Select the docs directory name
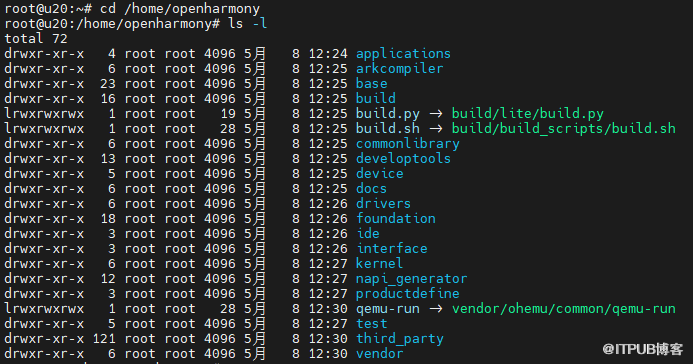The height and width of the screenshot is (364, 693). pyautogui.click(x=371, y=189)
